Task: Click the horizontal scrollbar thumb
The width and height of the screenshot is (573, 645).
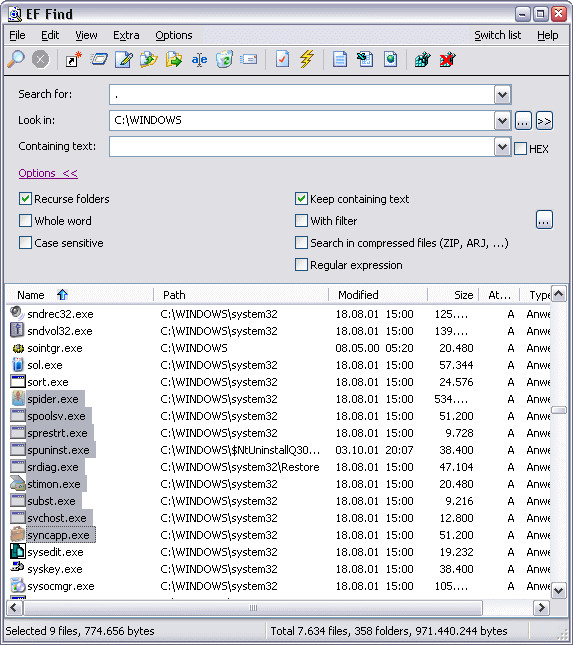Action: 253,608
